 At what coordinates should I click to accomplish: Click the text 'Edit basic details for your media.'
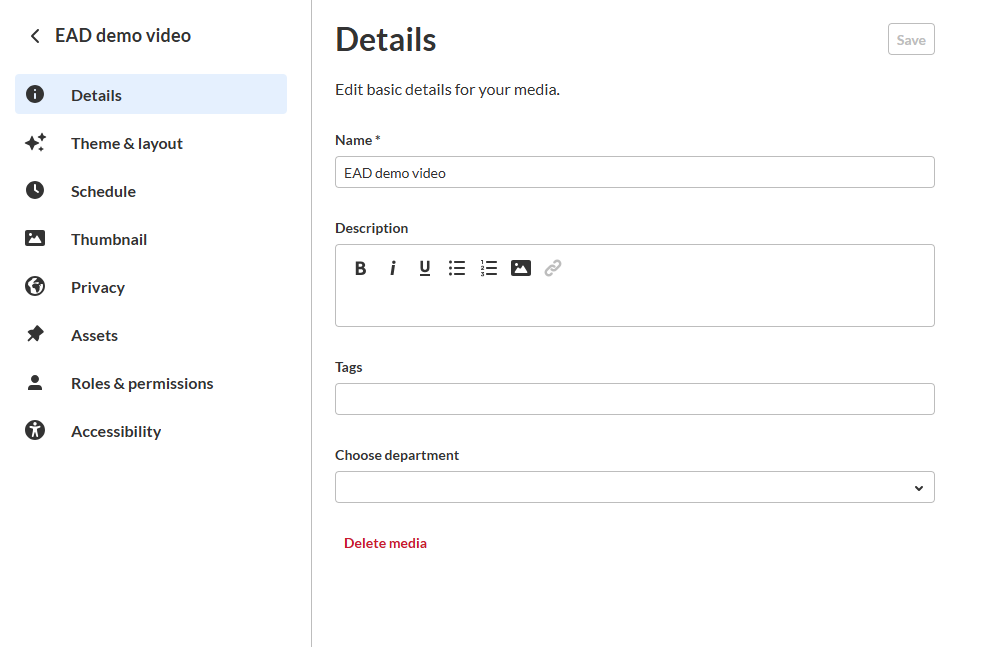point(447,90)
